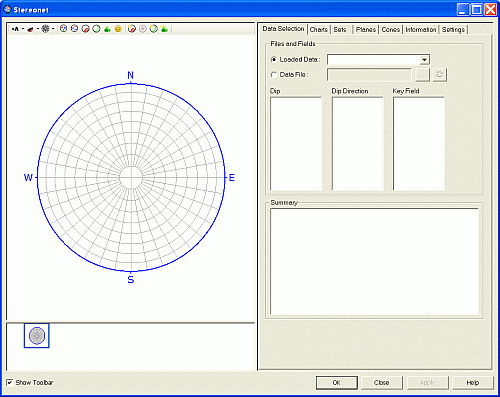500x397 pixels.
Task: Click the yellow coin-shaped toolbar icon
Action: (118, 29)
